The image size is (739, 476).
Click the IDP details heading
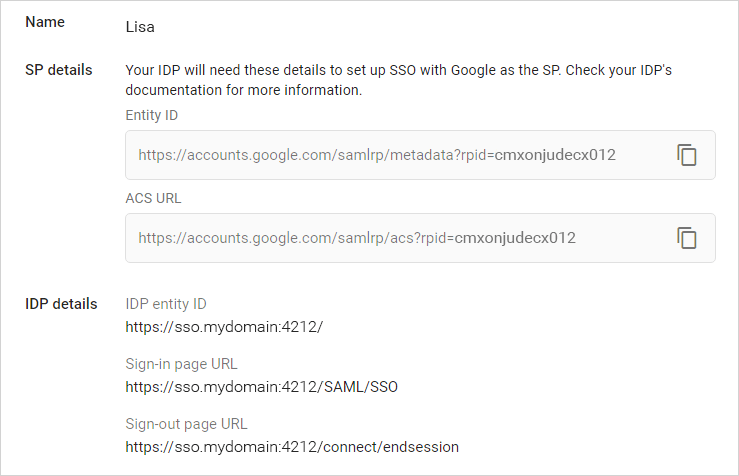coord(61,304)
